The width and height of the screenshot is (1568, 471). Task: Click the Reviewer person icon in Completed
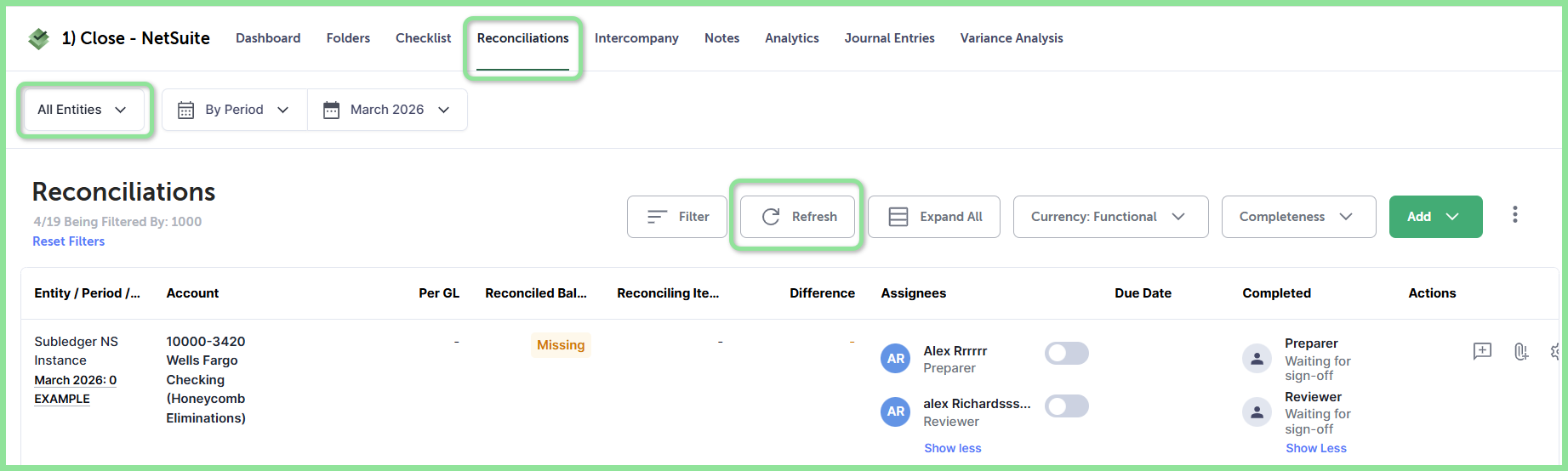1257,411
